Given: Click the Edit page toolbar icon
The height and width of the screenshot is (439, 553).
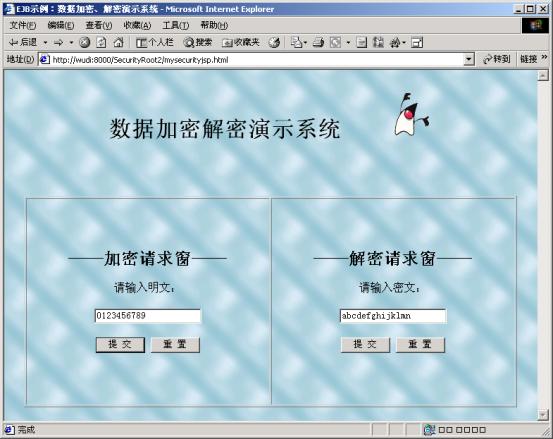Looking at the screenshot, I should tap(335, 43).
